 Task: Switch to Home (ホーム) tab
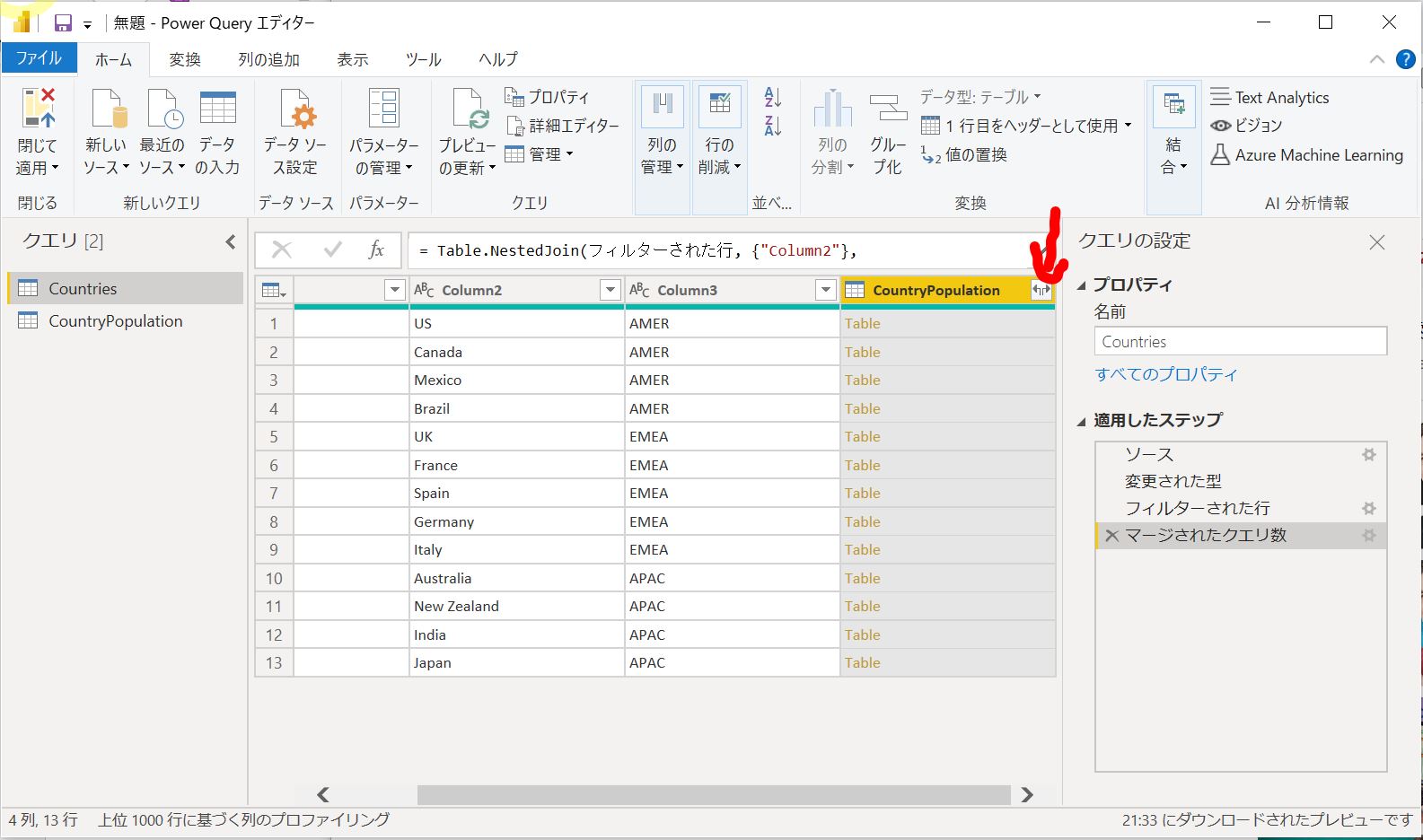pos(113,59)
